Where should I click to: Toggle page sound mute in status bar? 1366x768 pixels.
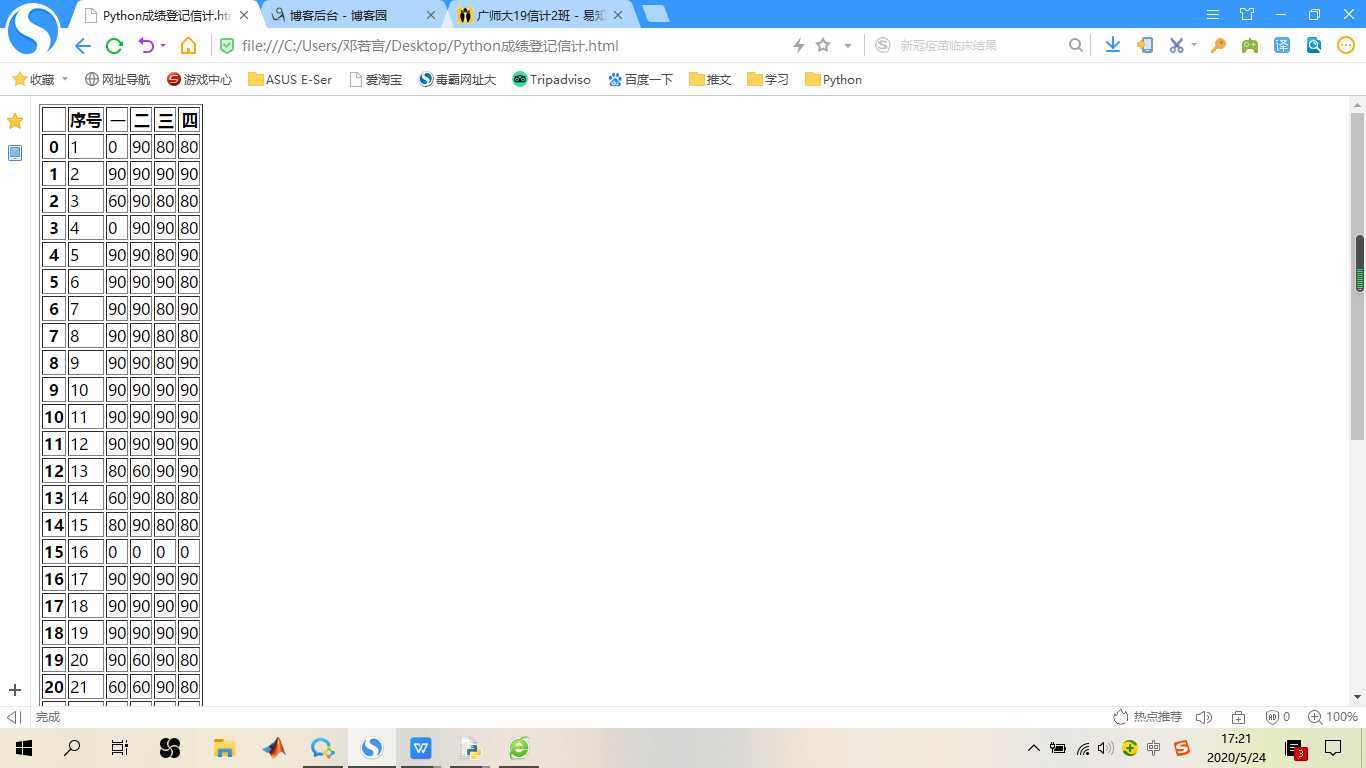tap(1204, 717)
